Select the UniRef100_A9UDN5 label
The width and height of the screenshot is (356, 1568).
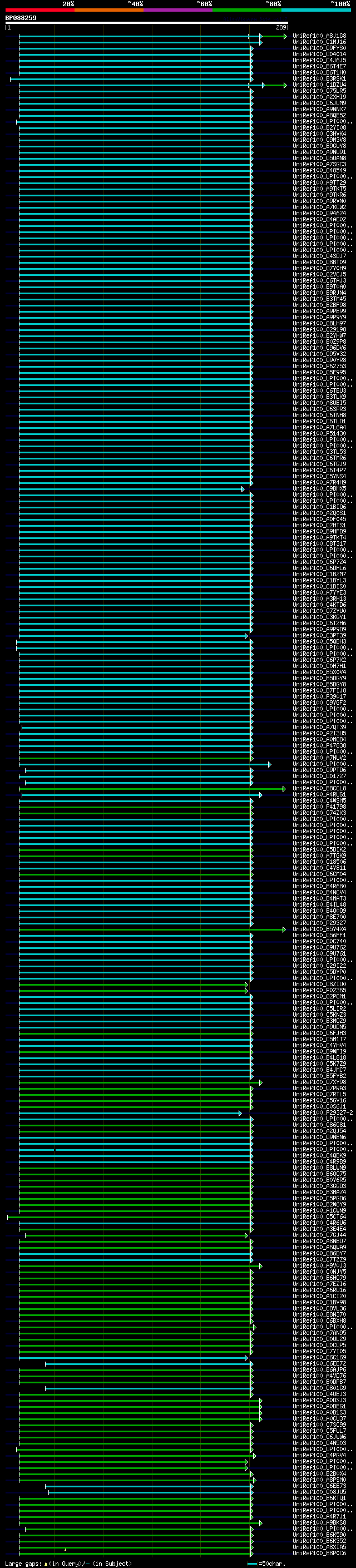pyautogui.click(x=319, y=1027)
